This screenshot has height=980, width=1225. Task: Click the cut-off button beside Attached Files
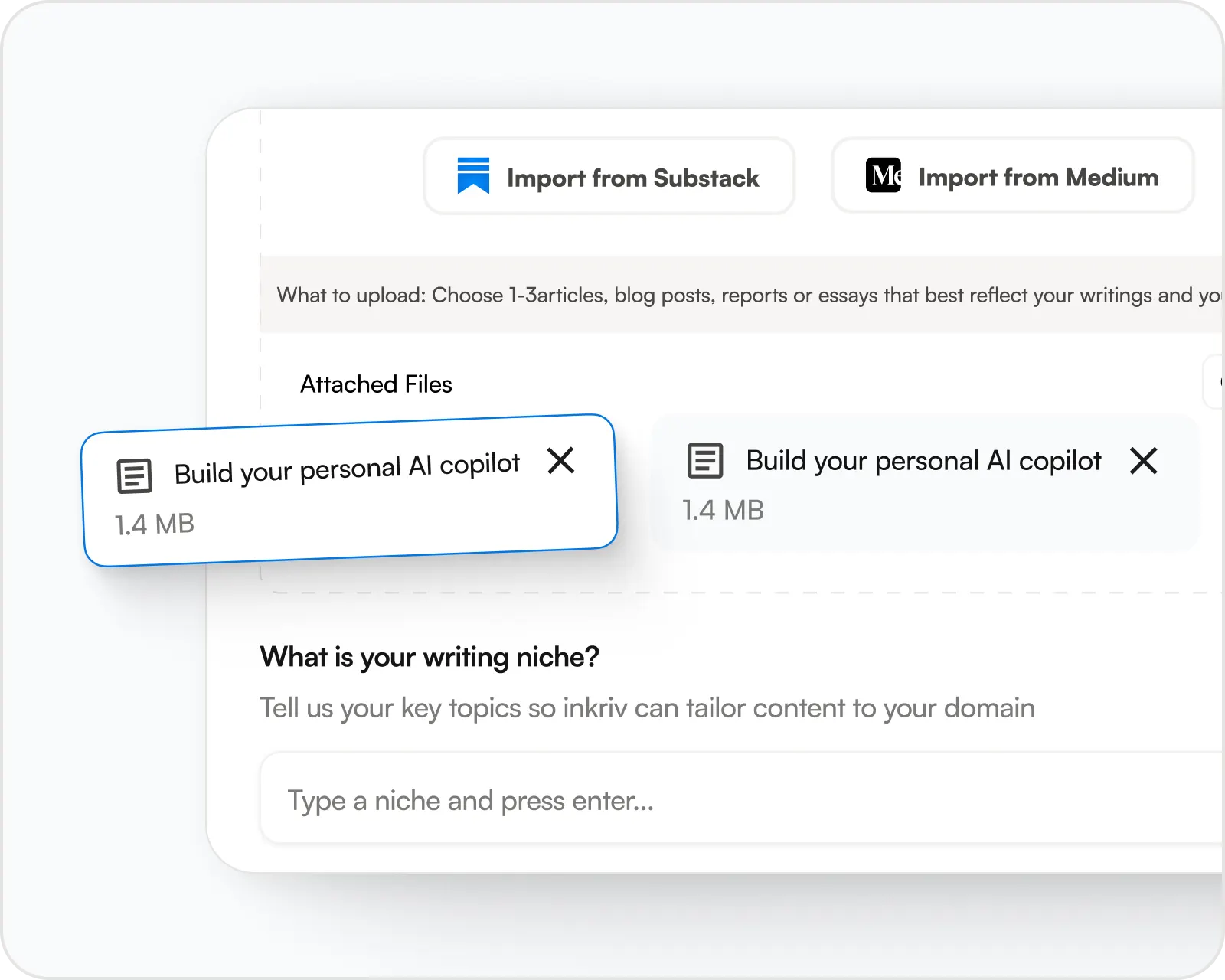(x=1215, y=382)
